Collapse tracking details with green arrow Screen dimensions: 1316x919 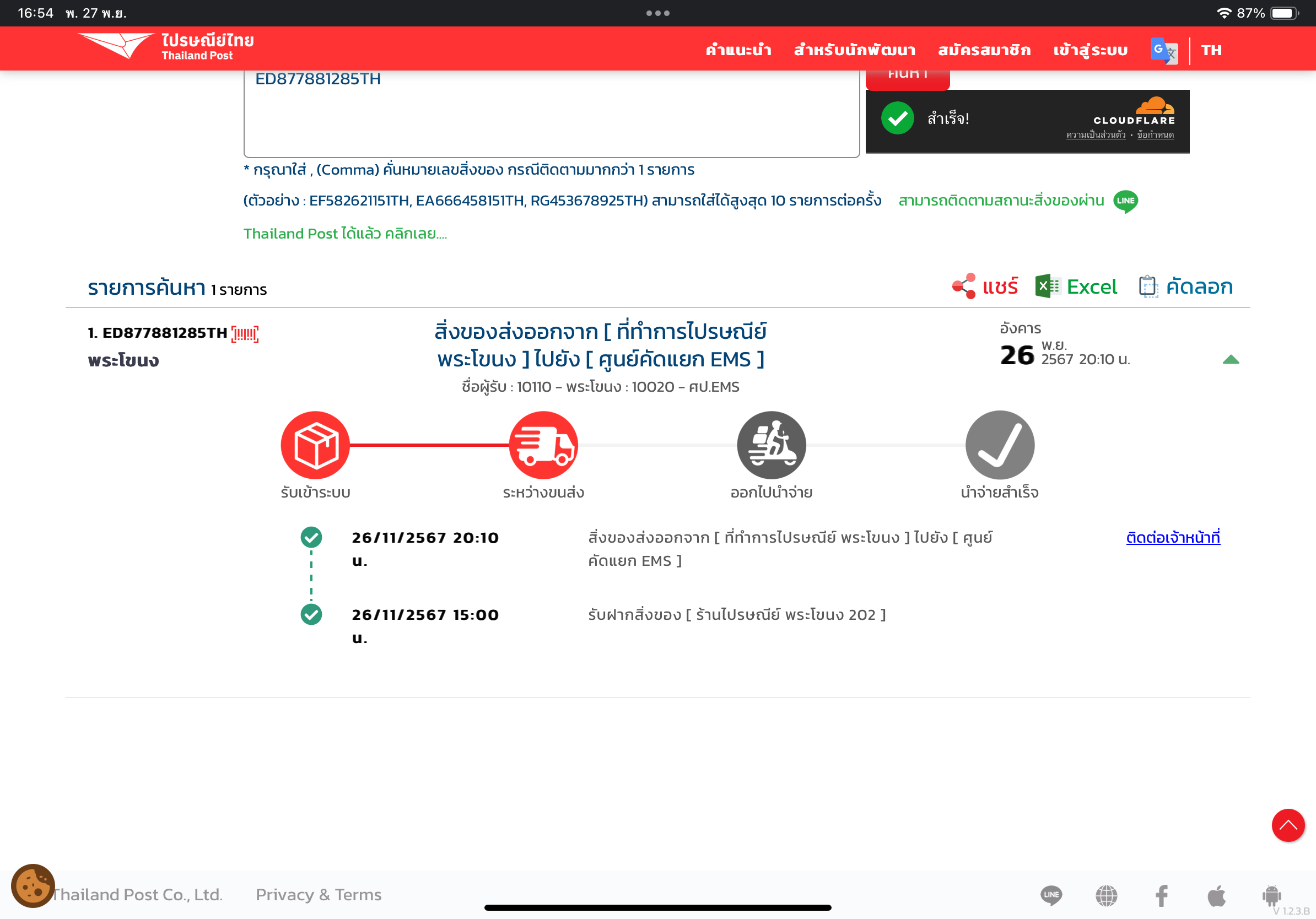click(1231, 360)
